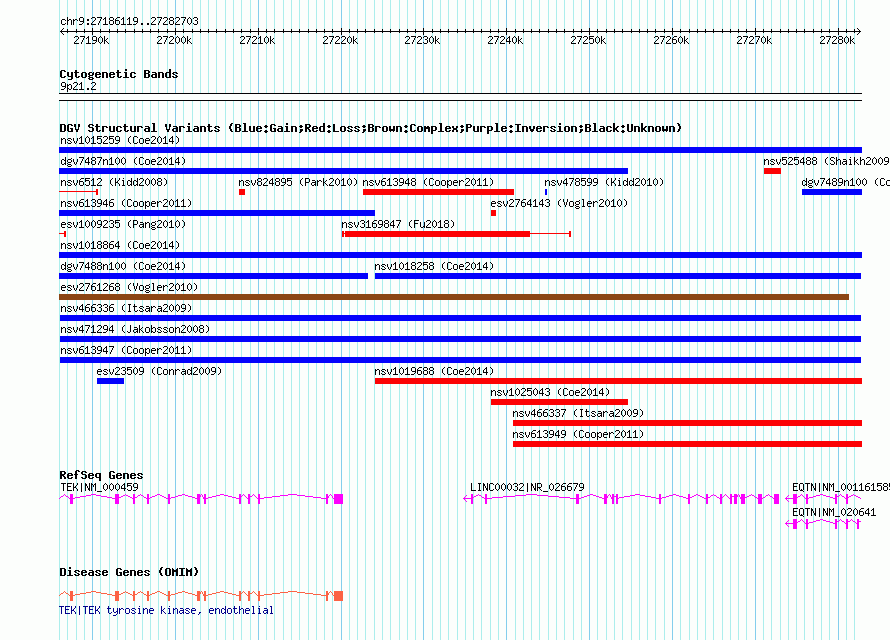Select the dgv7488n100 (Coe2014) blue bar

click(x=213, y=276)
